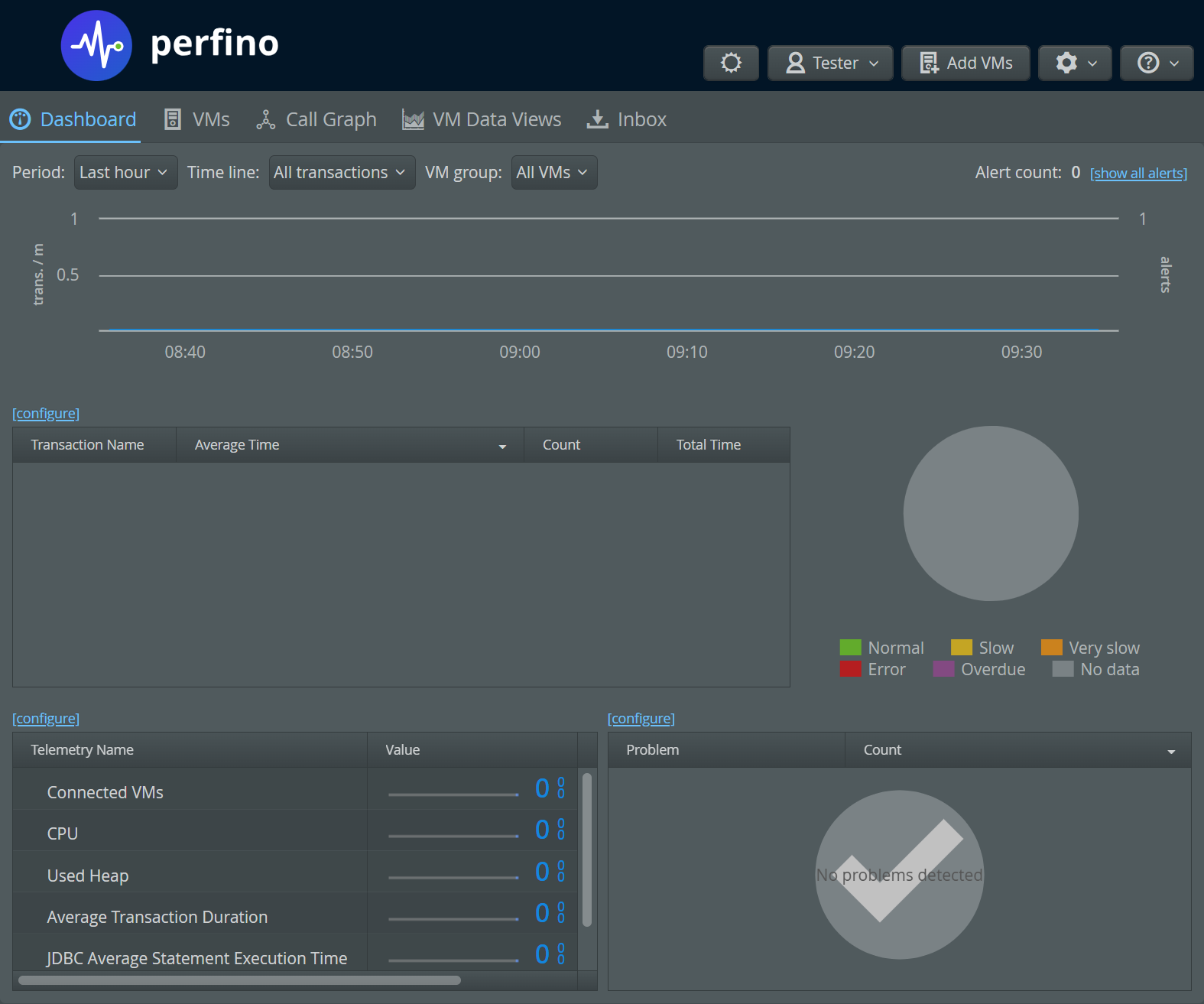The height and width of the screenshot is (1004, 1204).
Task: Switch to the VMs tab
Action: point(197,119)
